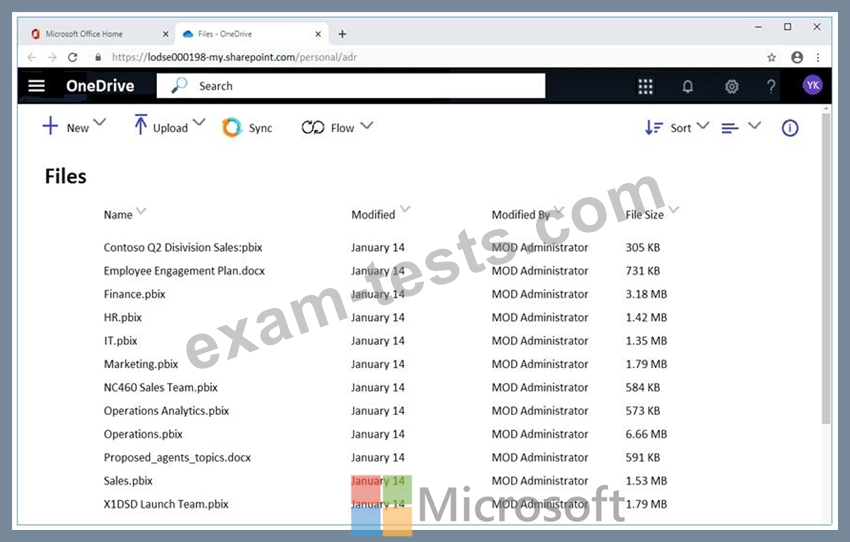Switch to Files - OneDrive tab

[253, 34]
